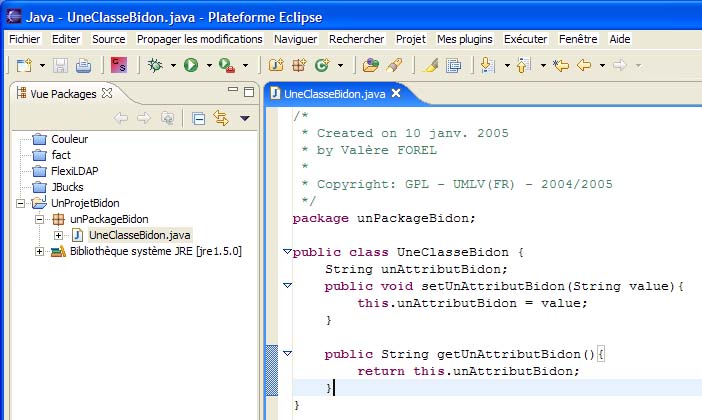This screenshot has width=702, height=420.
Task: Open the Exécuter menu
Action: [525, 39]
